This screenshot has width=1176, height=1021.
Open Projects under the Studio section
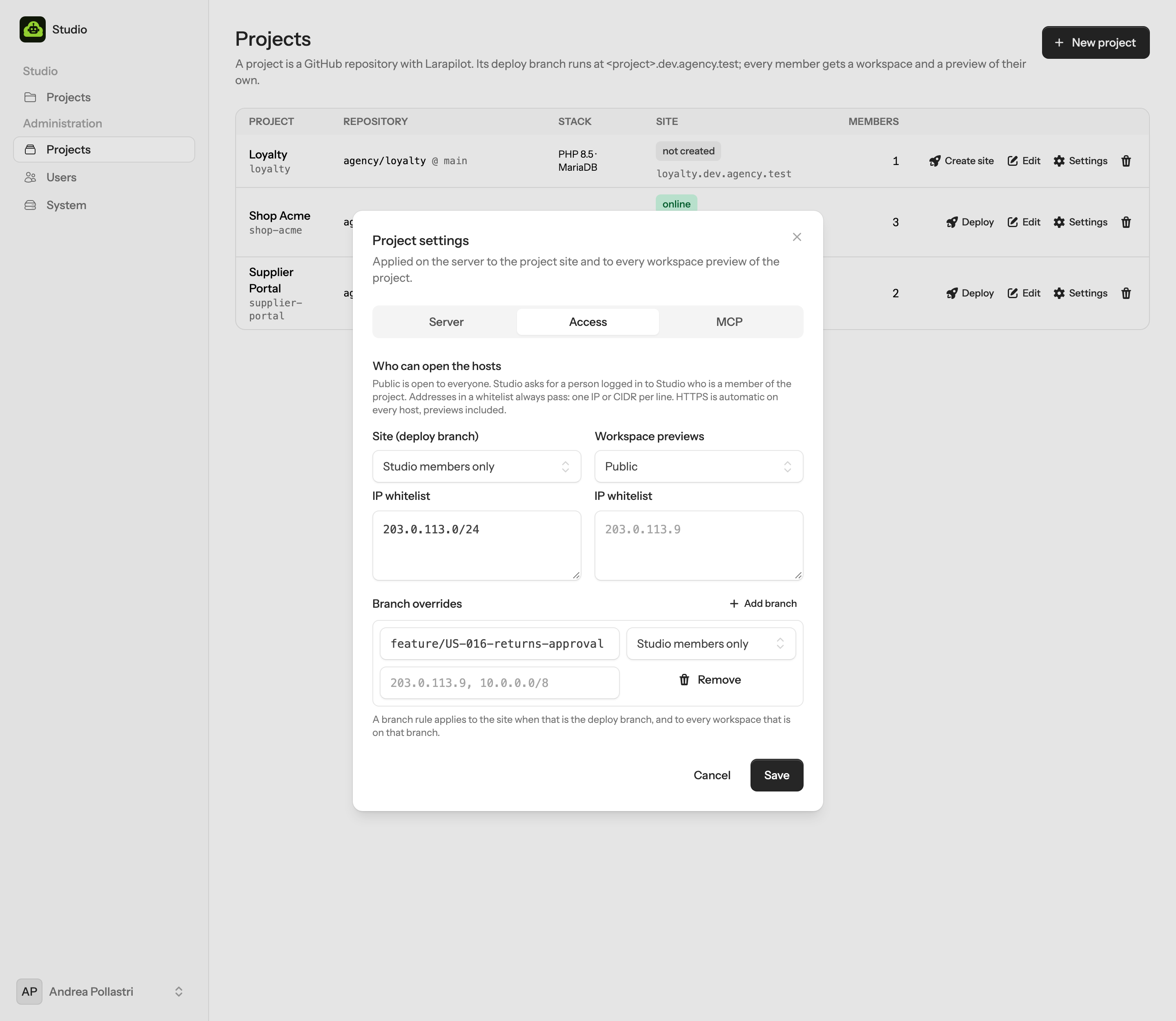tap(104, 98)
